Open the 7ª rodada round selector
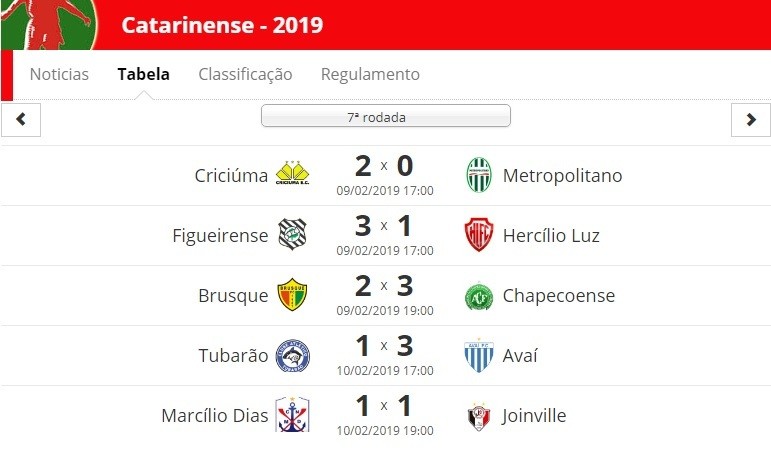 (386, 116)
